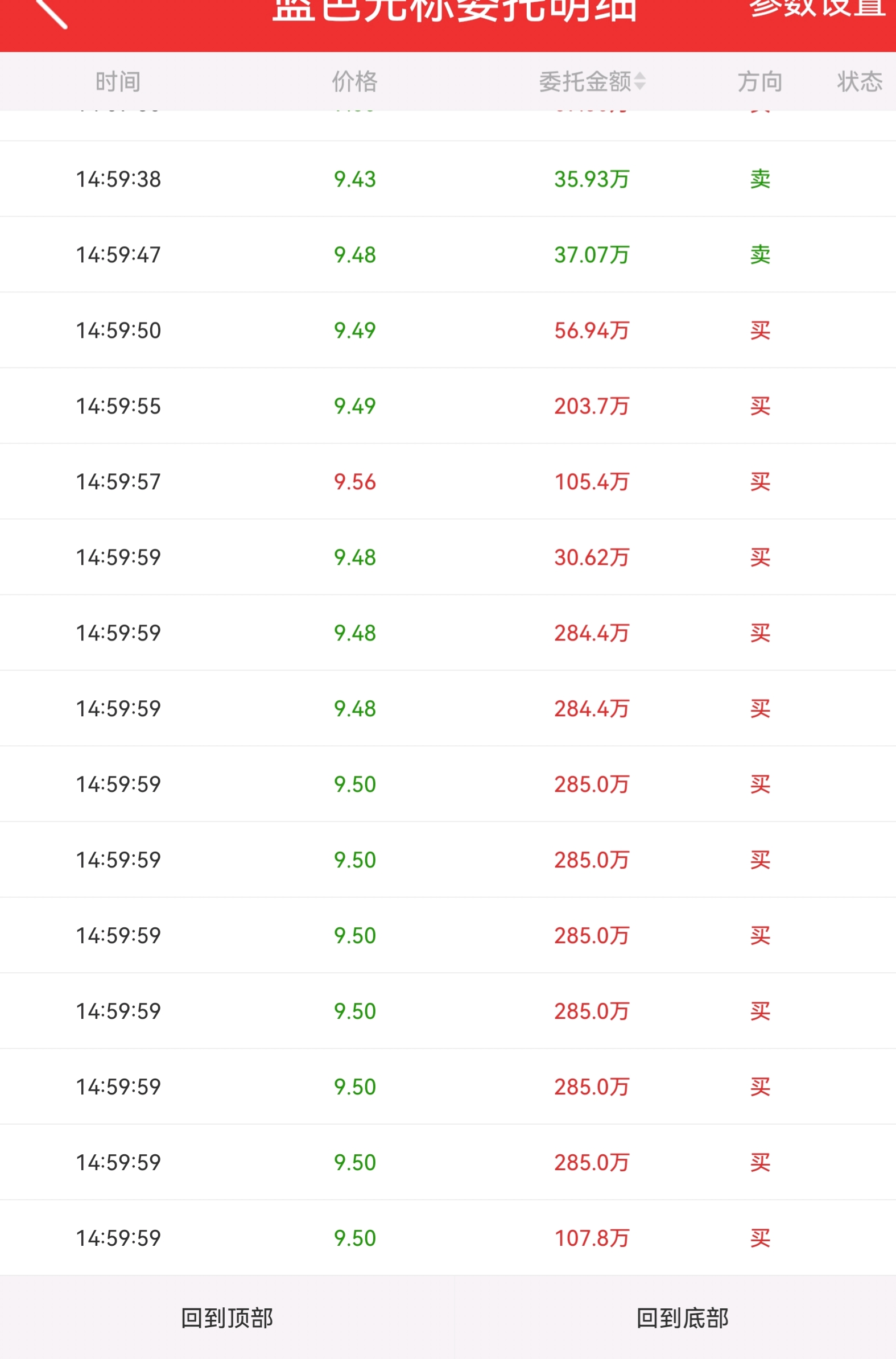Click the sort arrows beside 委托金额
Screen dimensions: 896x1359
coord(640,82)
